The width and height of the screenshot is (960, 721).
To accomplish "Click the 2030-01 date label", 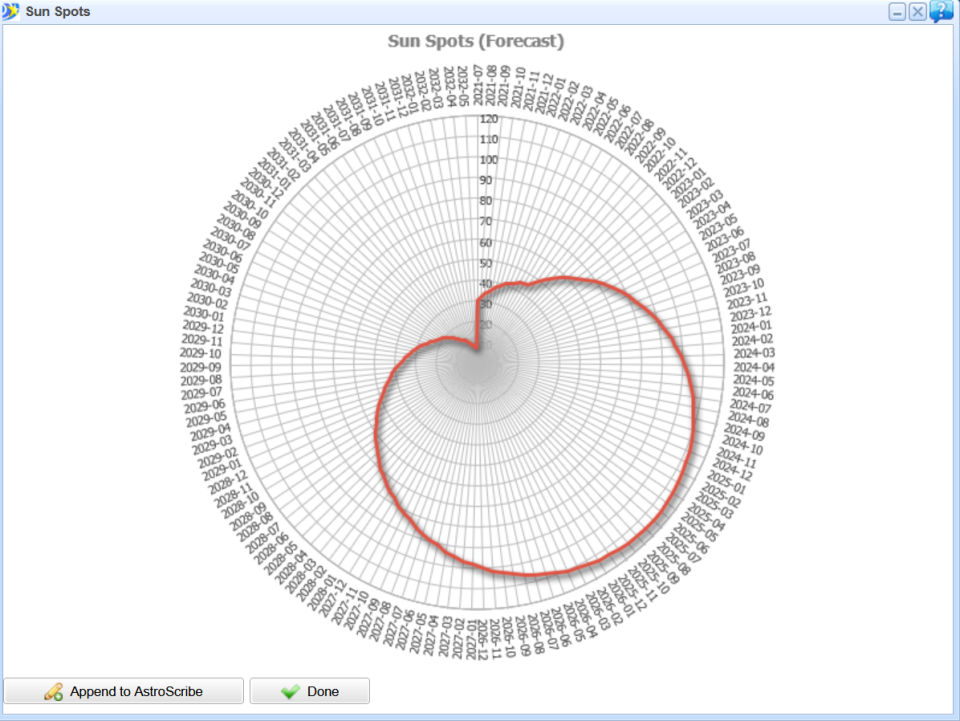I will click(x=204, y=313).
